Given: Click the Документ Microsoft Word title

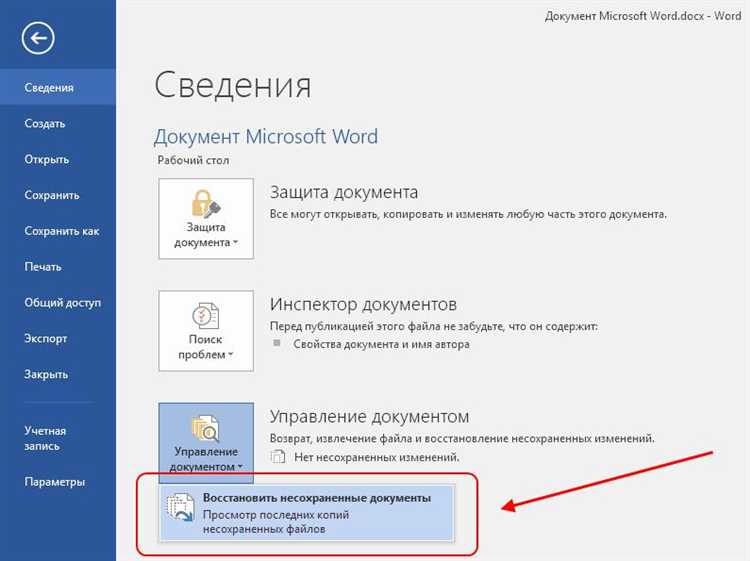Looking at the screenshot, I should tap(266, 137).
